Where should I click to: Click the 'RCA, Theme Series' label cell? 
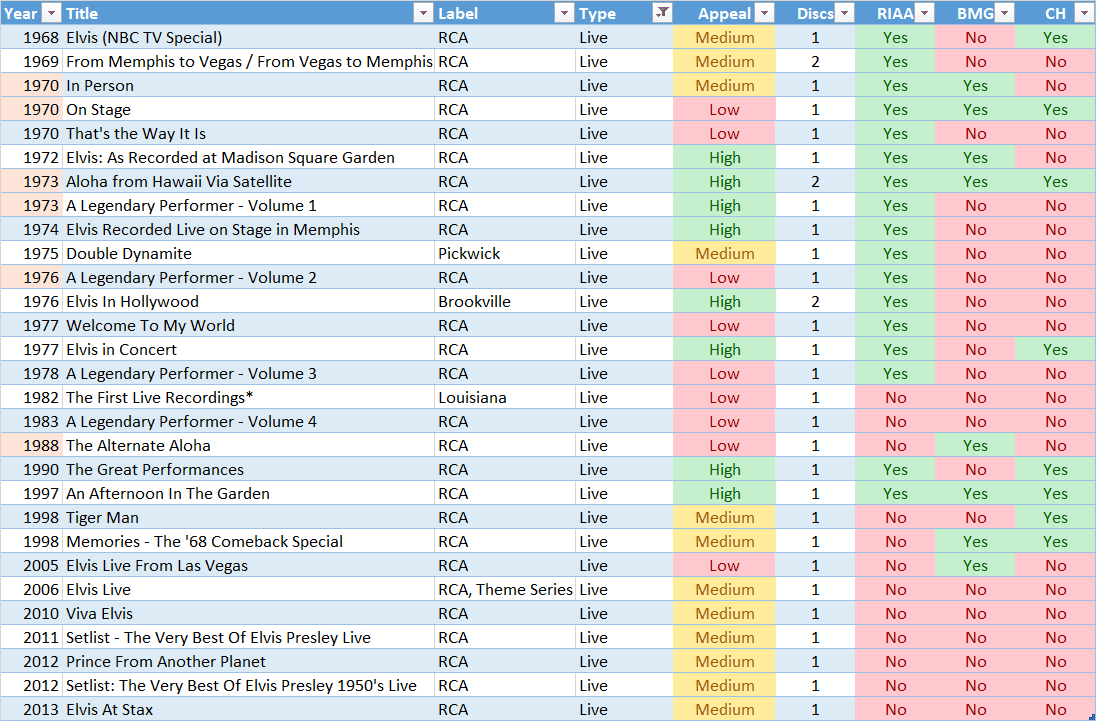(x=505, y=590)
